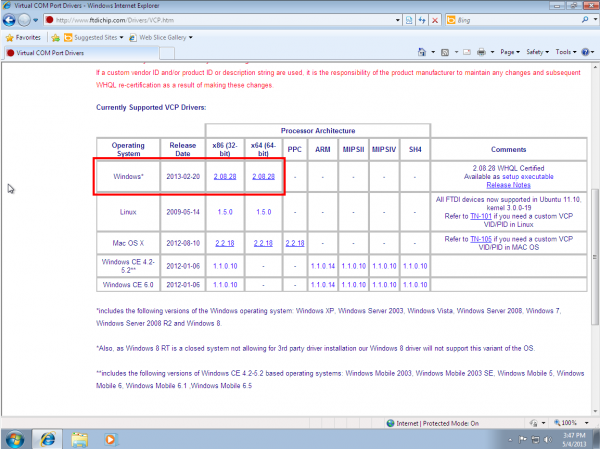Click the TN-101 technical note link
This screenshot has width=600, height=449.
point(481,216)
